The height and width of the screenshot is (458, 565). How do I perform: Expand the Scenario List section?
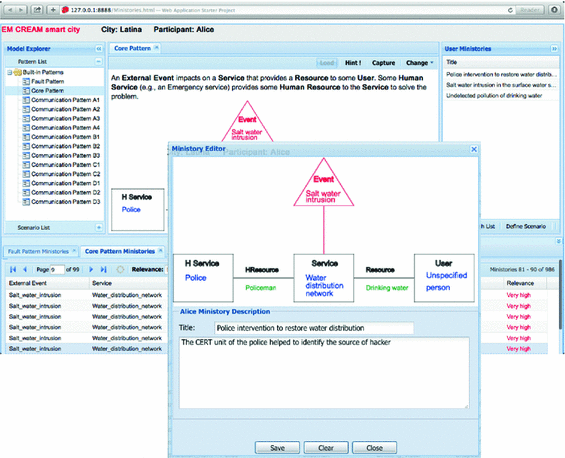[98, 227]
